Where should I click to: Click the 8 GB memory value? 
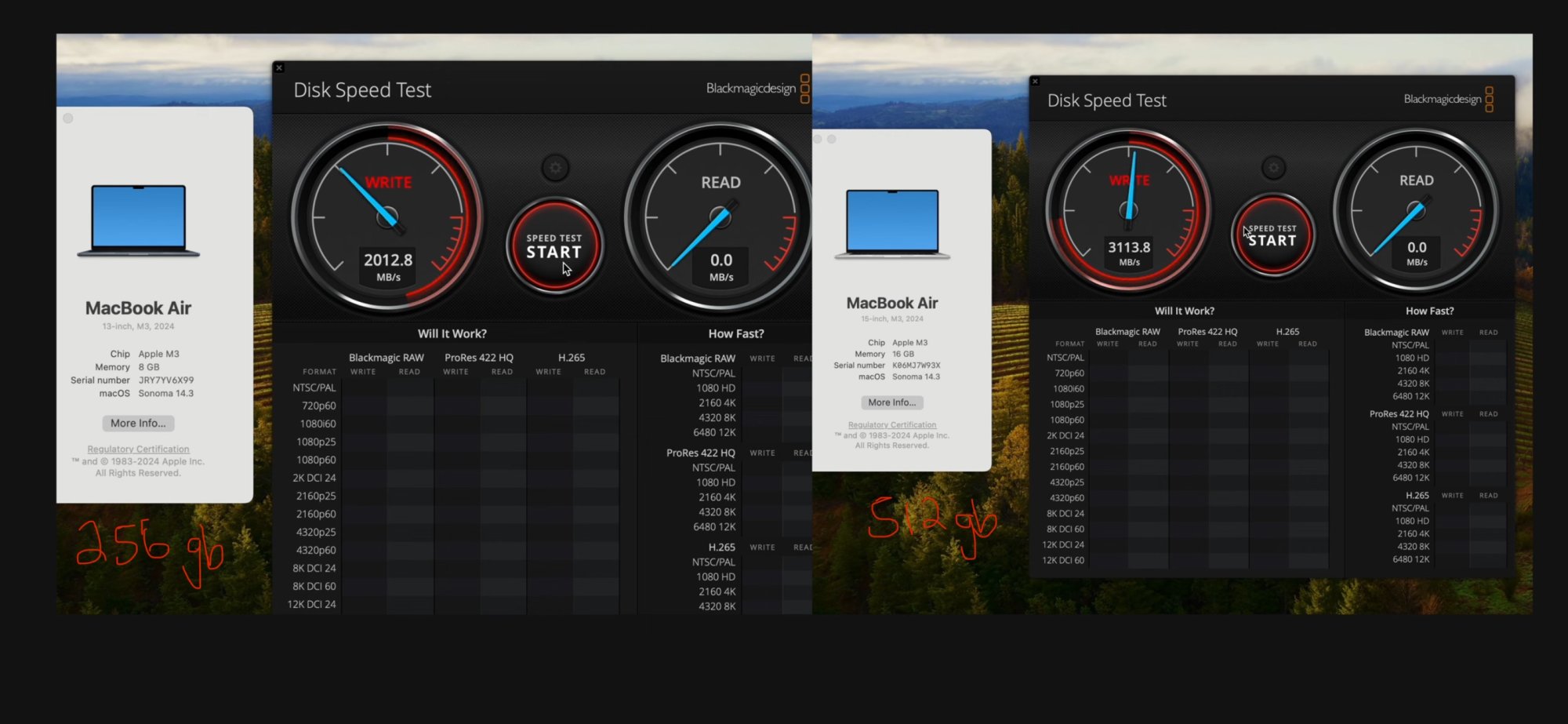click(149, 367)
